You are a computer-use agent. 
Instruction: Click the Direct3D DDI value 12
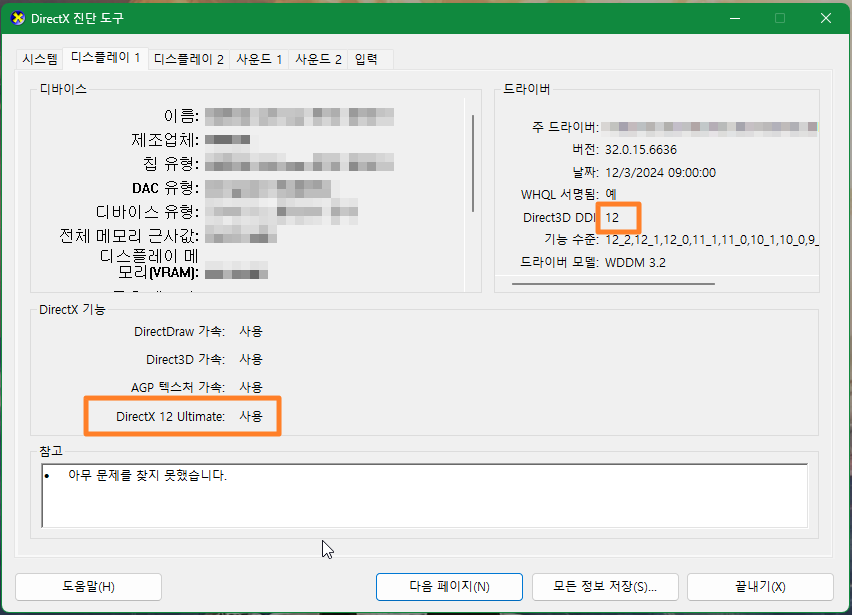[x=612, y=217]
